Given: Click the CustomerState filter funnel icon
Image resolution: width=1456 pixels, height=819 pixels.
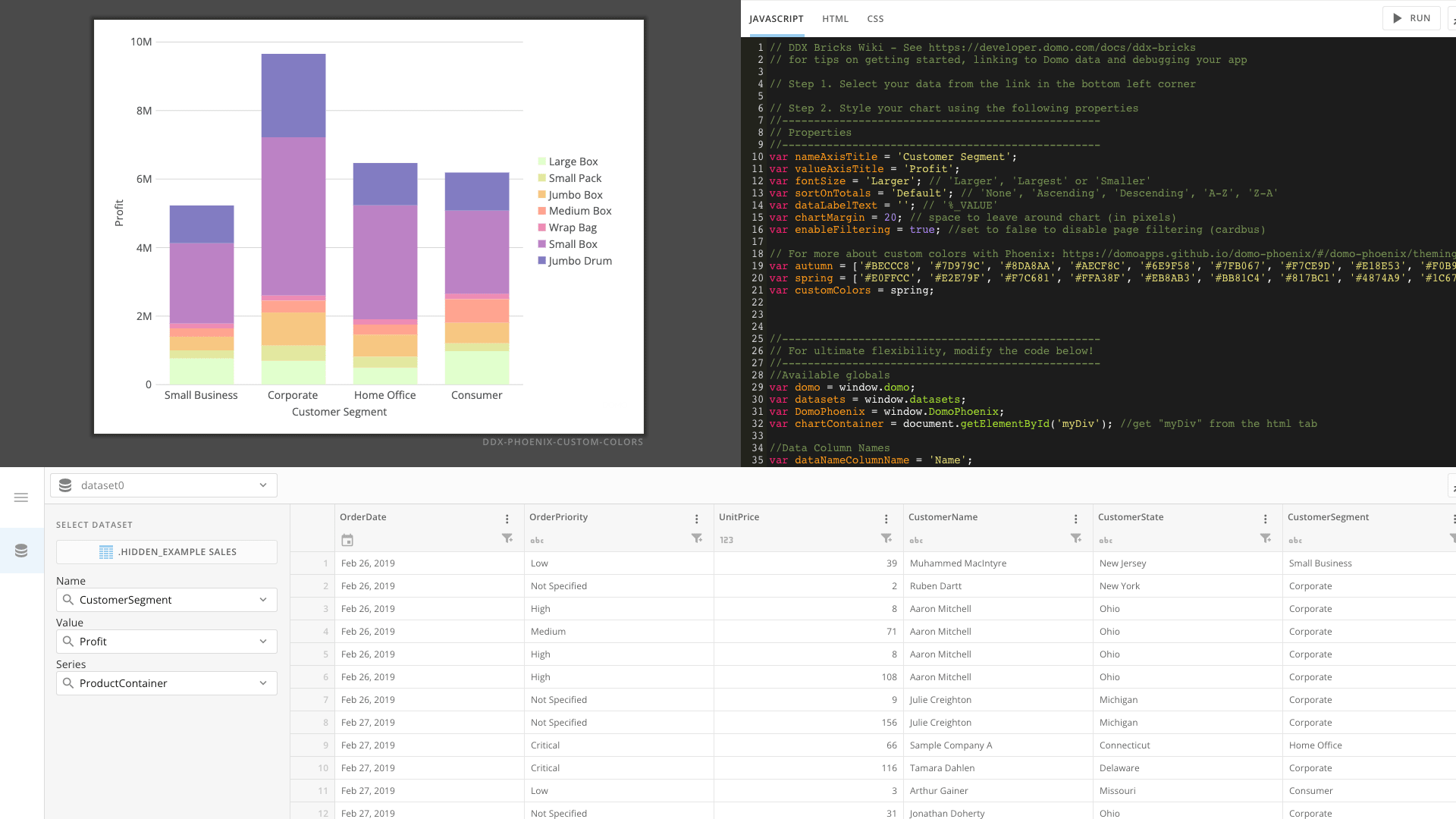Looking at the screenshot, I should (1265, 538).
